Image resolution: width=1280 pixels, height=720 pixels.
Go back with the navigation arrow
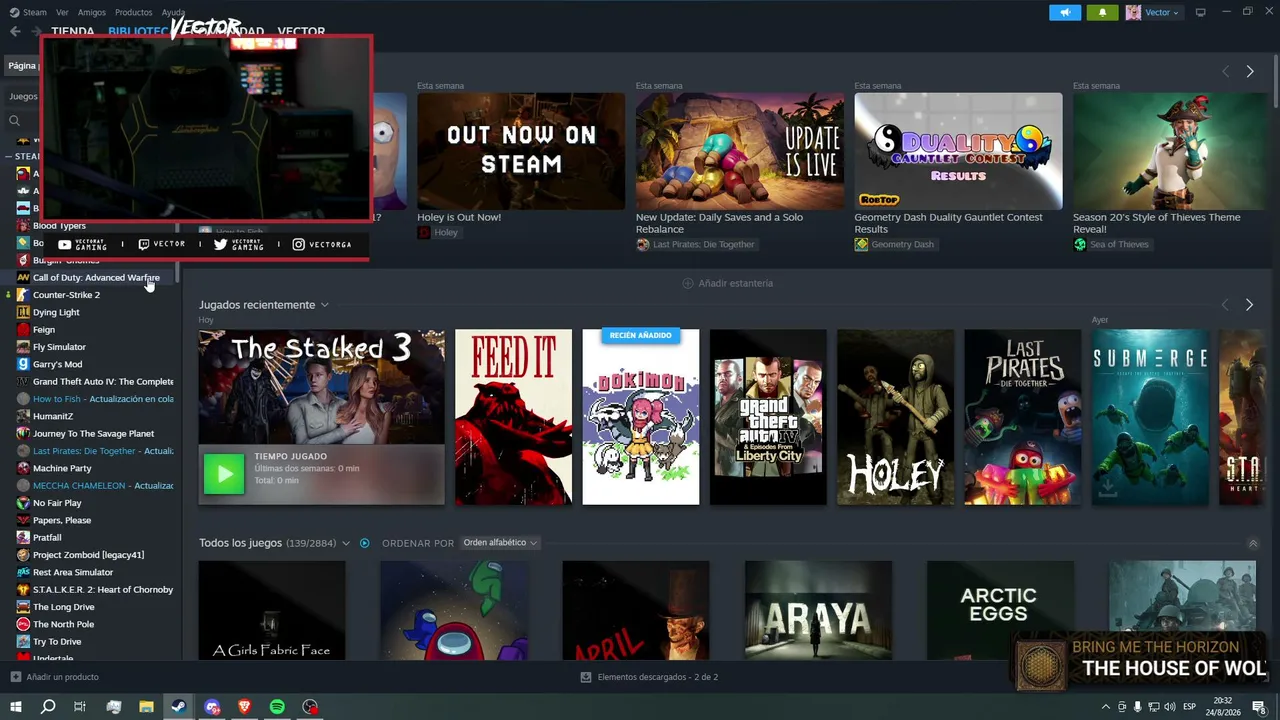(x=15, y=31)
